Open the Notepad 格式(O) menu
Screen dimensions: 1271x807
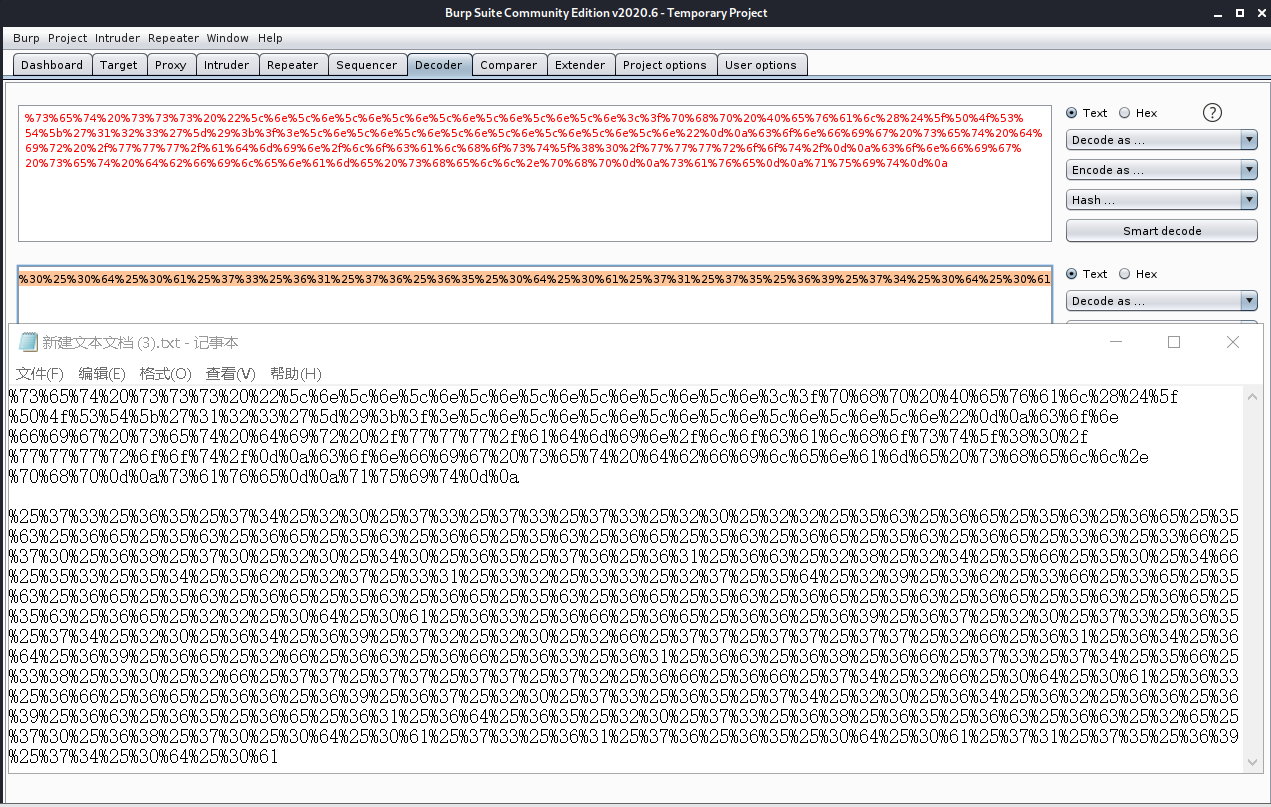pos(165,374)
